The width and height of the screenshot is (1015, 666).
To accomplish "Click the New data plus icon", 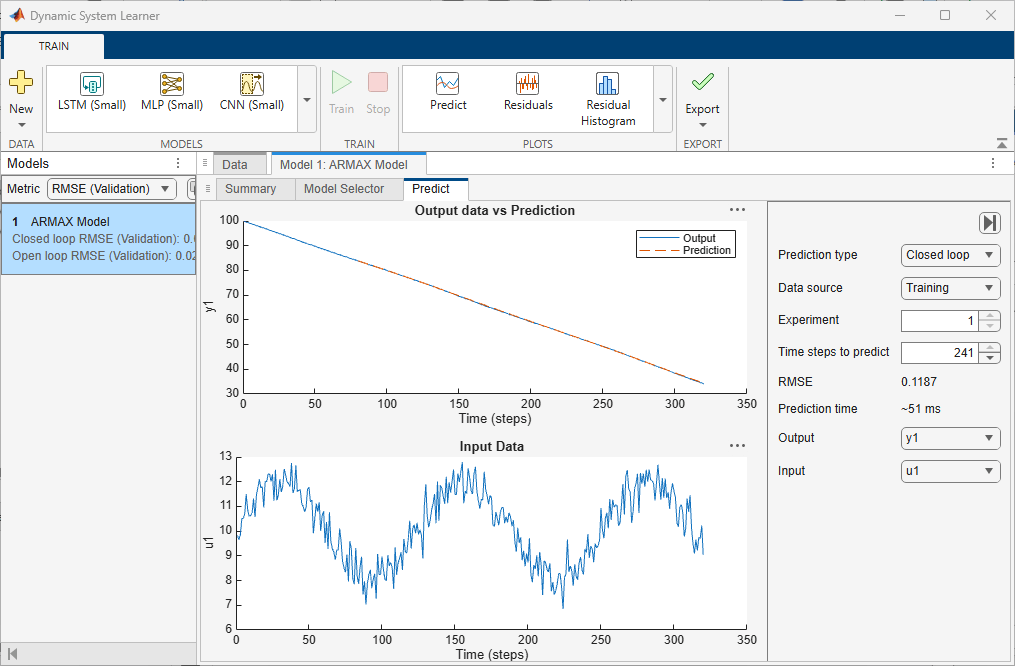I will 21,83.
